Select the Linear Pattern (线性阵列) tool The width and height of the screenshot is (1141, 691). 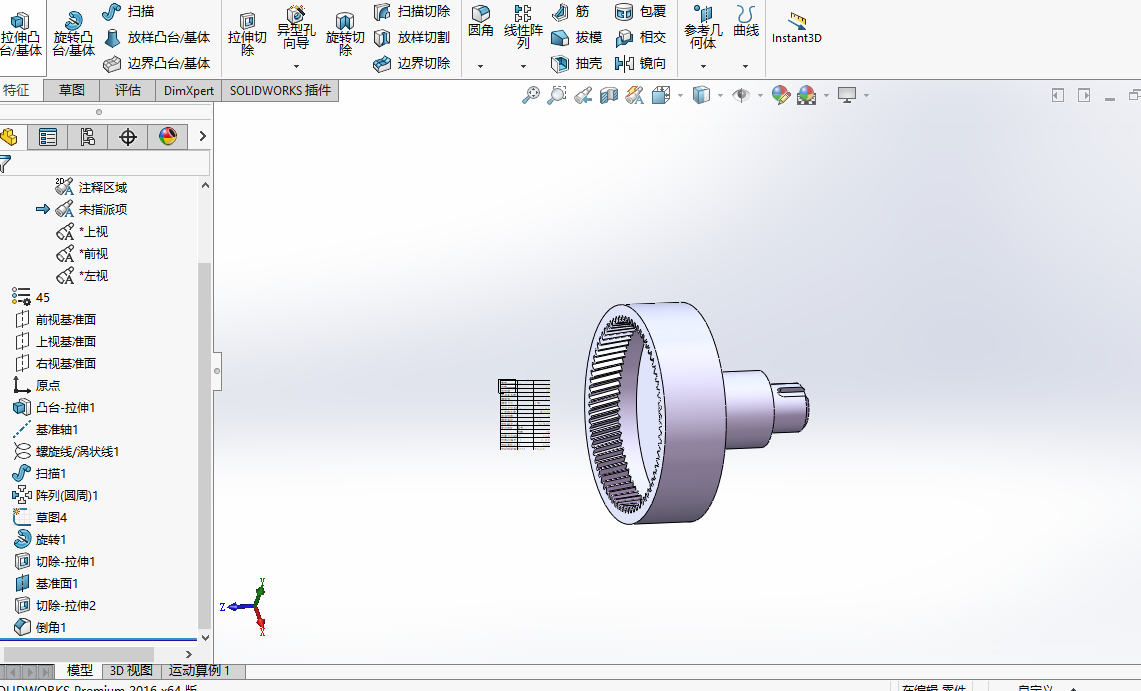tap(523, 28)
